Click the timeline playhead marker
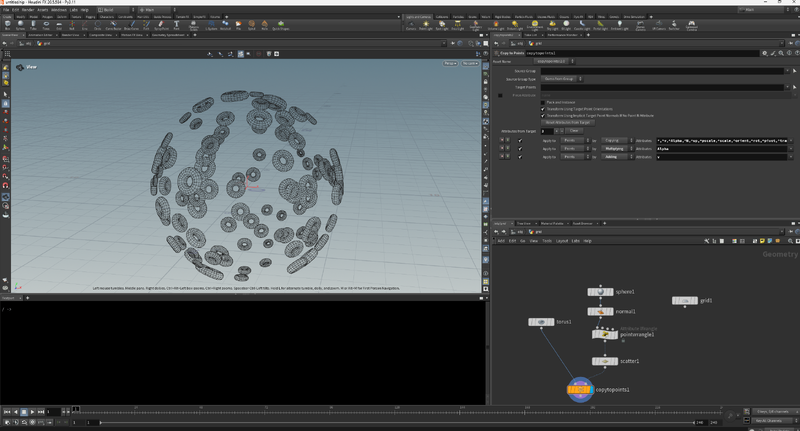This screenshot has height=431, width=800. click(x=76, y=409)
